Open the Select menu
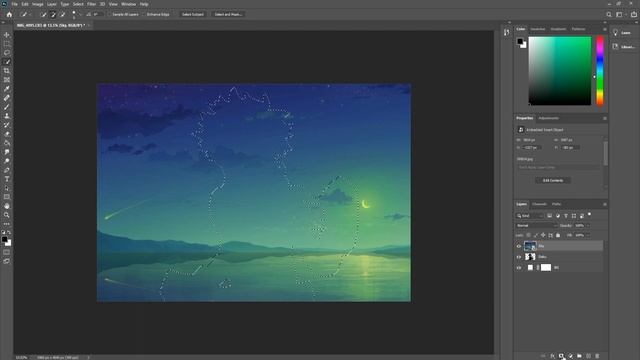Screen dimensions: 640x360 (78, 4)
